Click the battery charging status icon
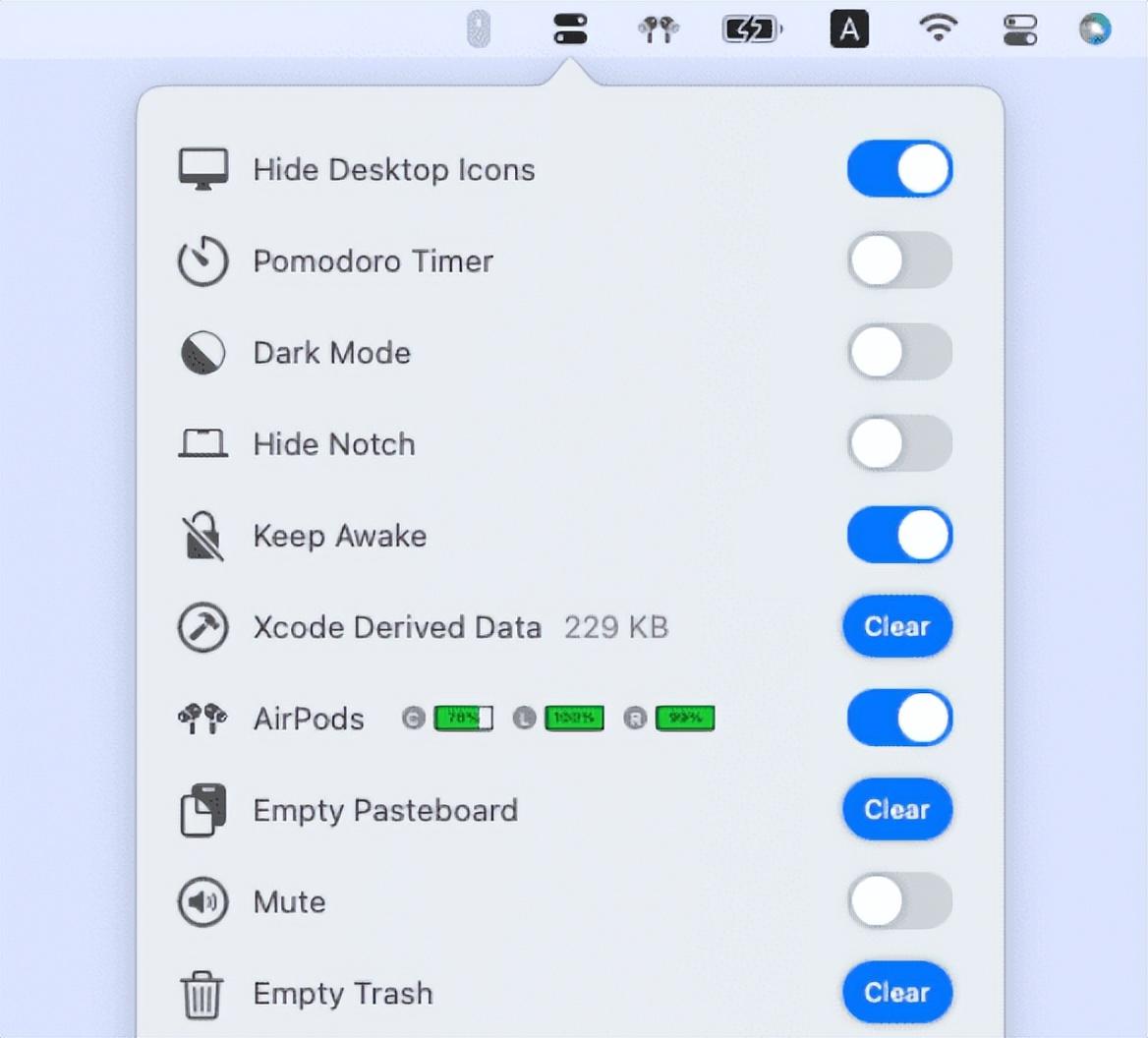Image resolution: width=1148 pixels, height=1038 pixels. (752, 30)
